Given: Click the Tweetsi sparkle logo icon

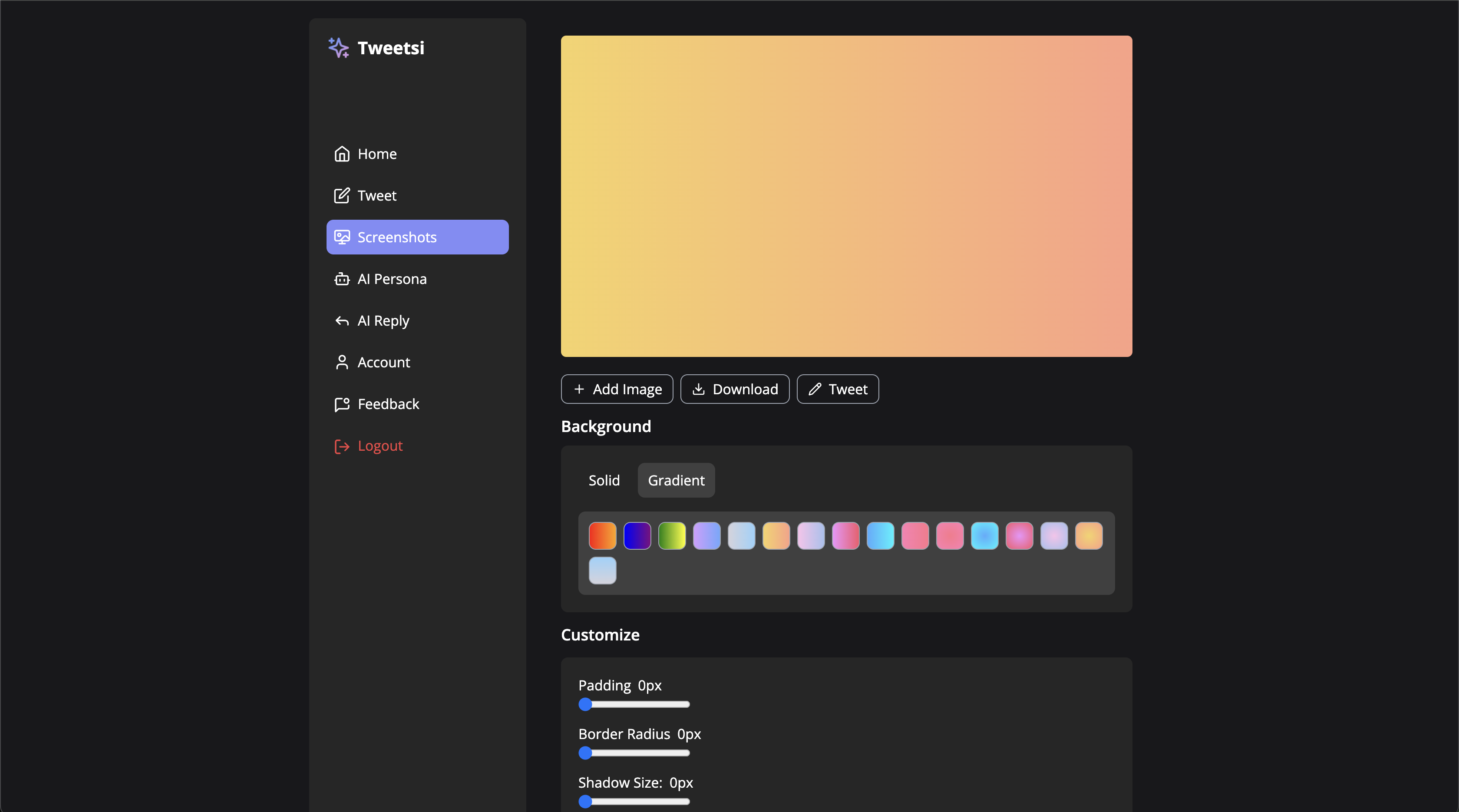Looking at the screenshot, I should coord(338,48).
